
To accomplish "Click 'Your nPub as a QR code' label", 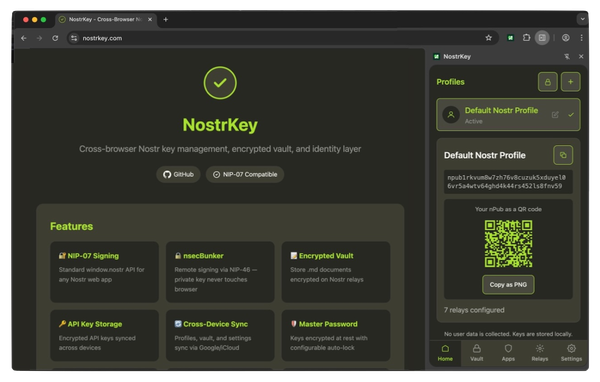I will tap(508, 209).
